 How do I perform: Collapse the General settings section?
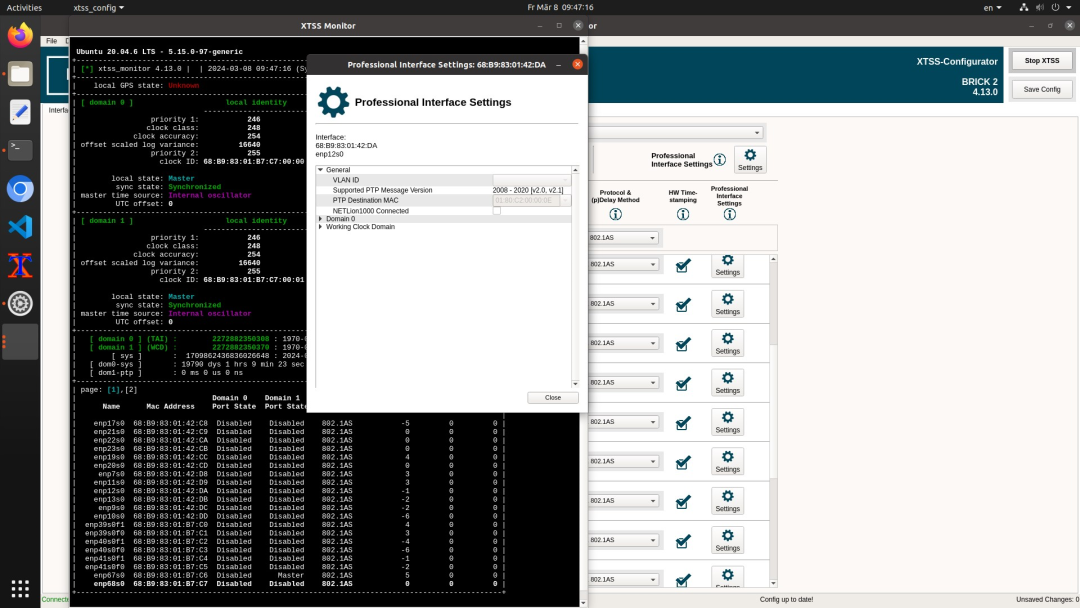pyautogui.click(x=321, y=170)
